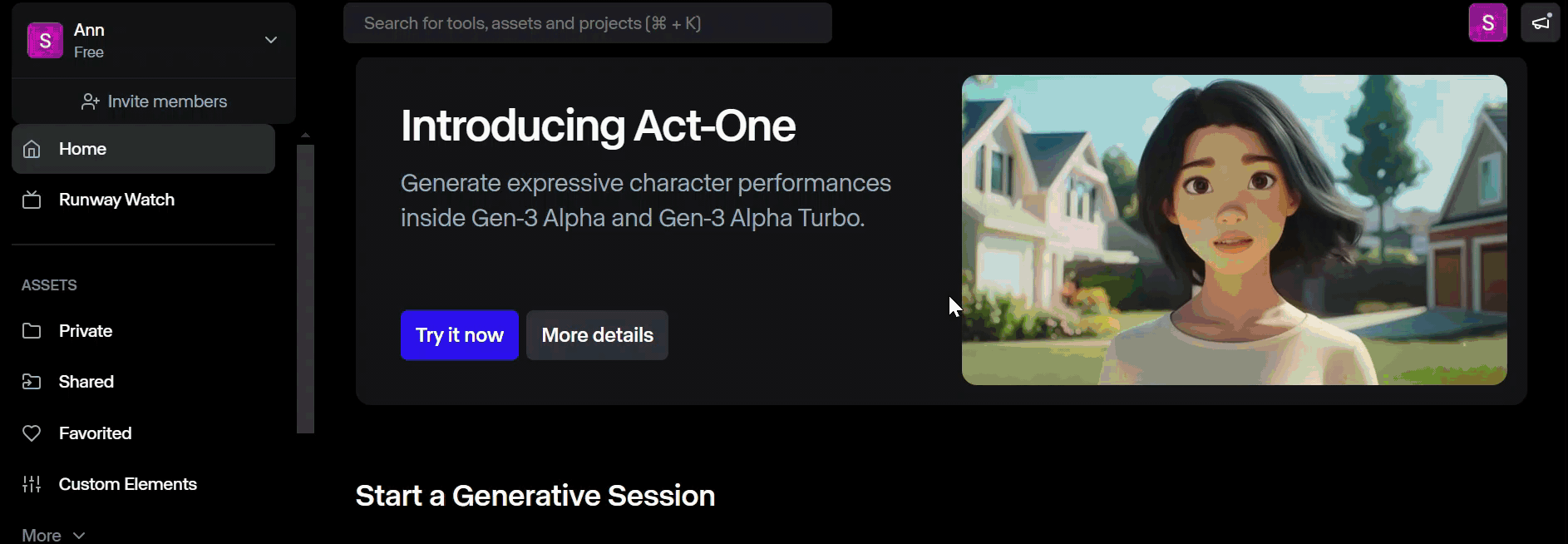This screenshot has width=1568, height=544.
Task: Click the Runway Watch TV icon
Action: [32, 200]
